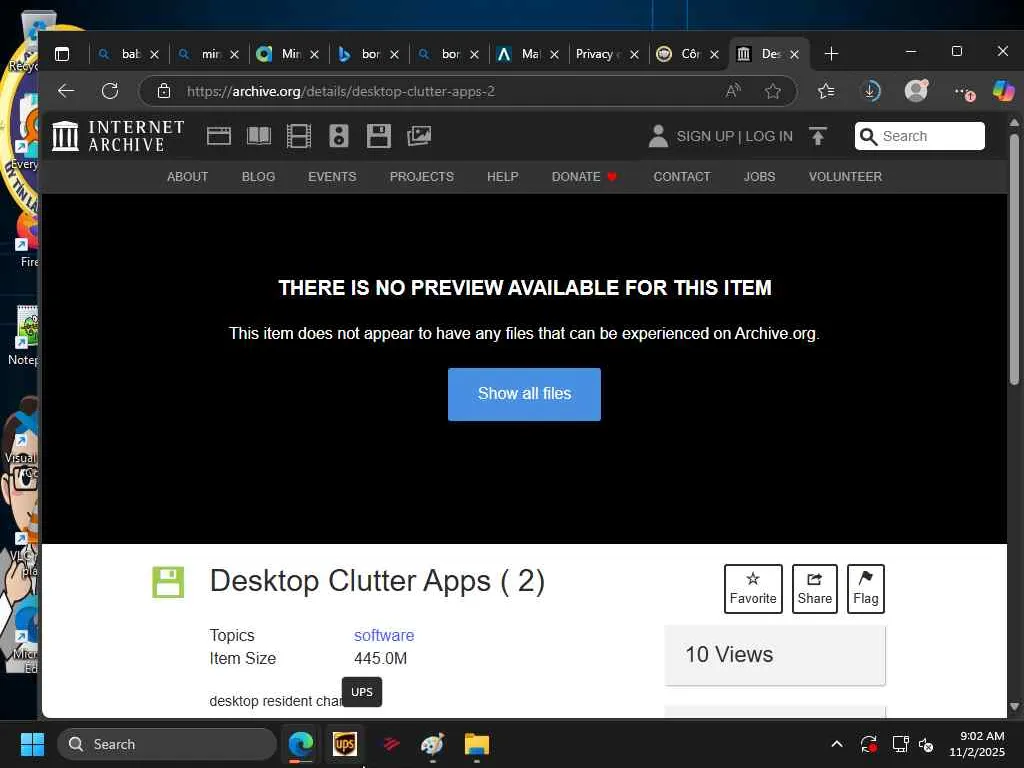The width and height of the screenshot is (1024, 768).
Task: Open the LOG IN link
Action: 769,136
